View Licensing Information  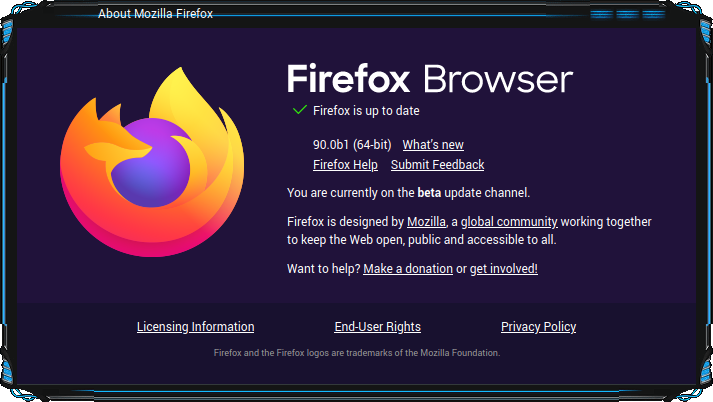pyautogui.click(x=195, y=327)
